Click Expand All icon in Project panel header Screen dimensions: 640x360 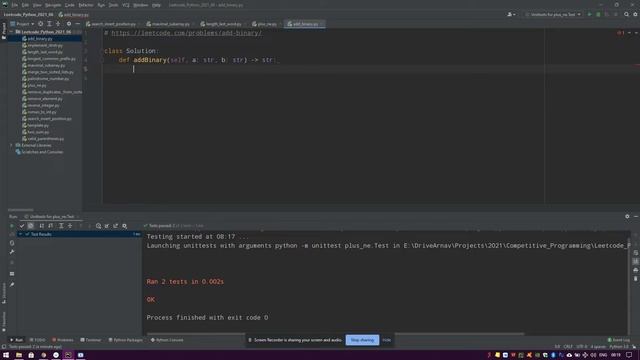(x=49, y=24)
